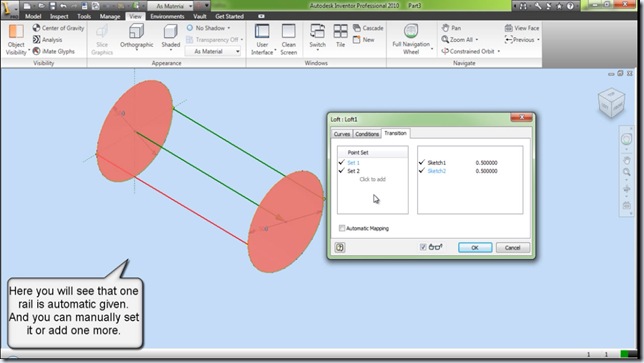Open Object Visibility options
Viewport: 644px width, 363px height.
coord(16,40)
